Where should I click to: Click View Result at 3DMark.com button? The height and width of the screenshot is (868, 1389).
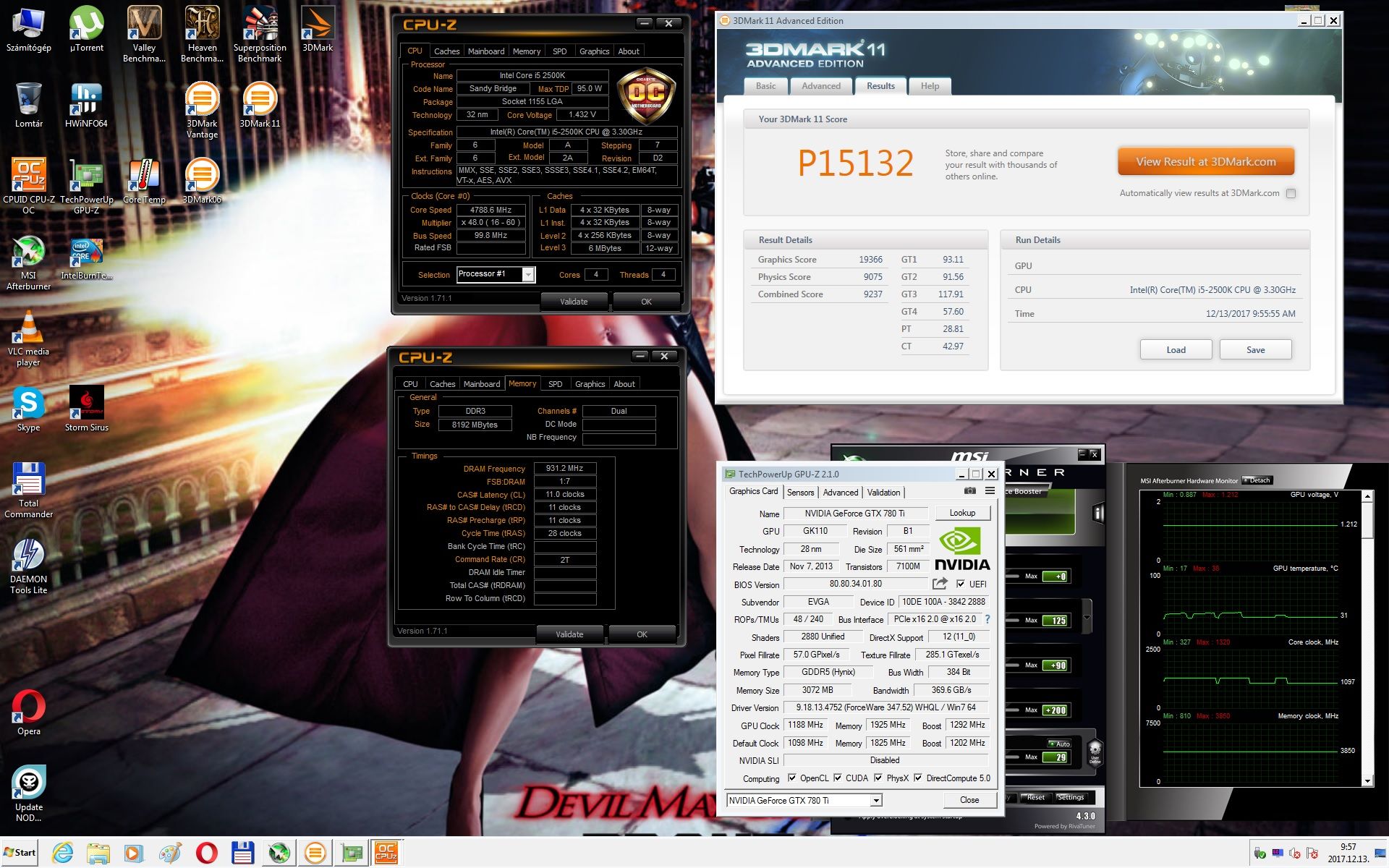pyautogui.click(x=1205, y=162)
